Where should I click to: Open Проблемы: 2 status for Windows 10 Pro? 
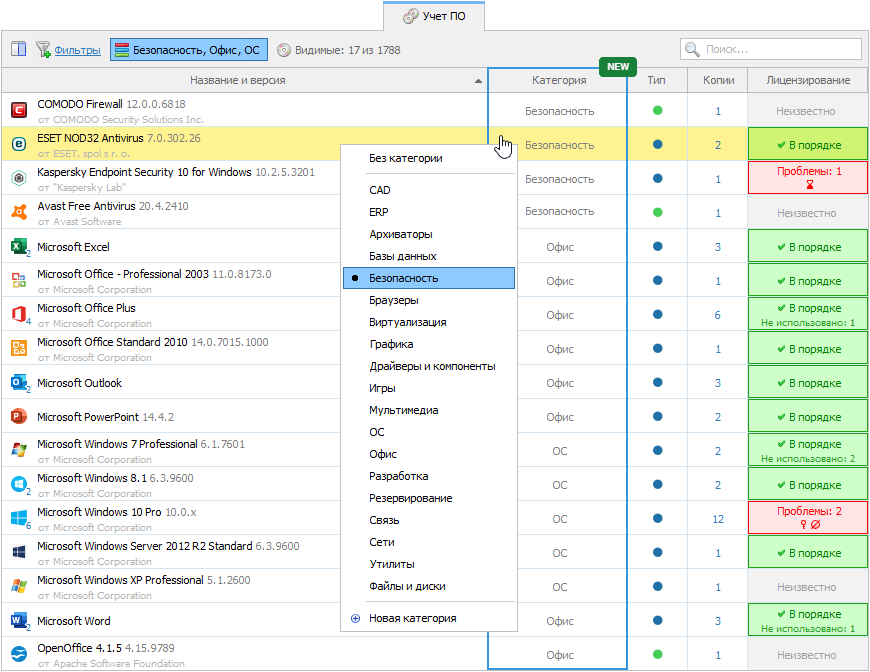pyautogui.click(x=808, y=518)
